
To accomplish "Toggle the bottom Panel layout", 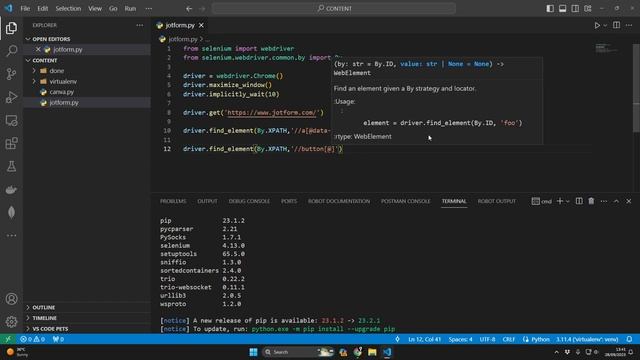I will pyautogui.click(x=562, y=9).
